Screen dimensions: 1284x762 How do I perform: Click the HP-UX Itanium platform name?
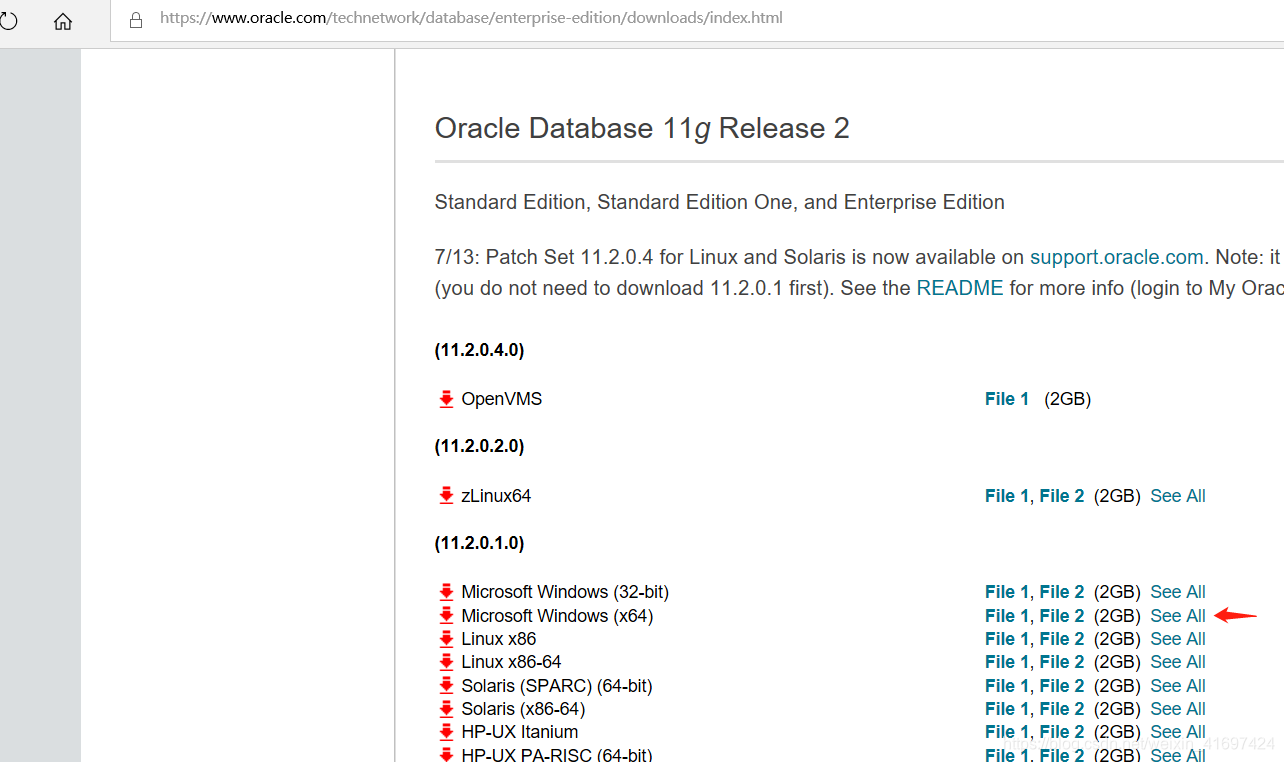519,732
